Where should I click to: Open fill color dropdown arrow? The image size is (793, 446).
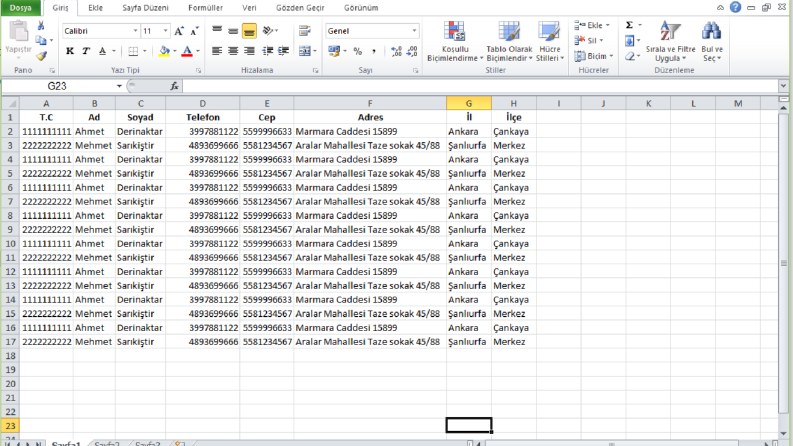pyautogui.click(x=174, y=51)
